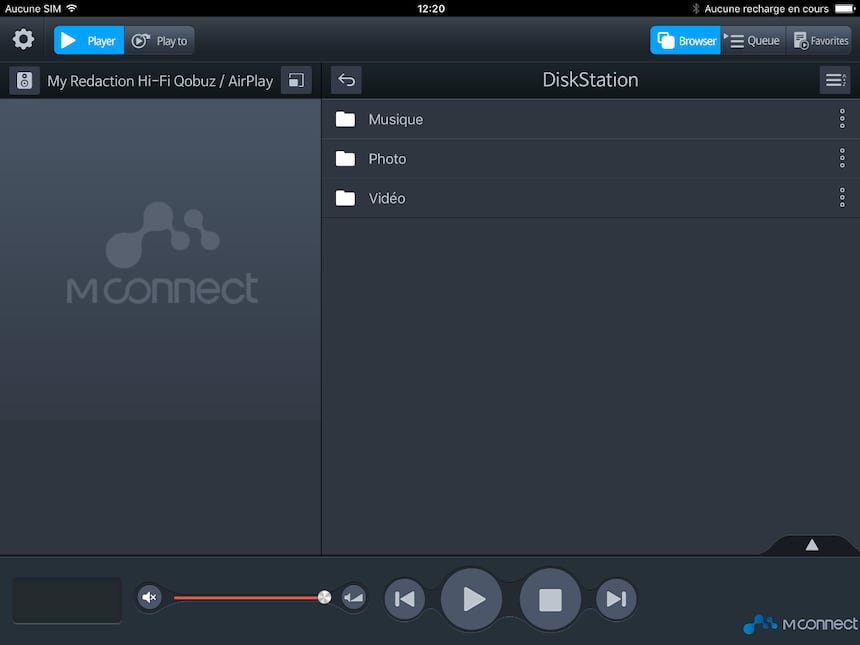860x645 pixels.
Task: Open the Browser tab
Action: [x=685, y=41]
